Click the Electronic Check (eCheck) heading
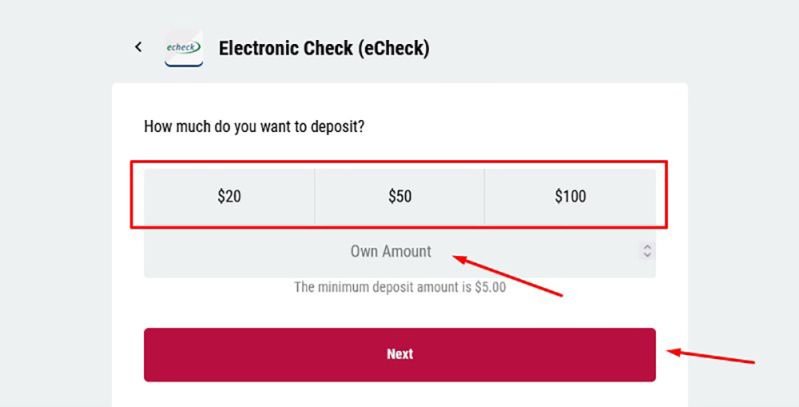Screen dimensions: 799x407 (x=323, y=48)
